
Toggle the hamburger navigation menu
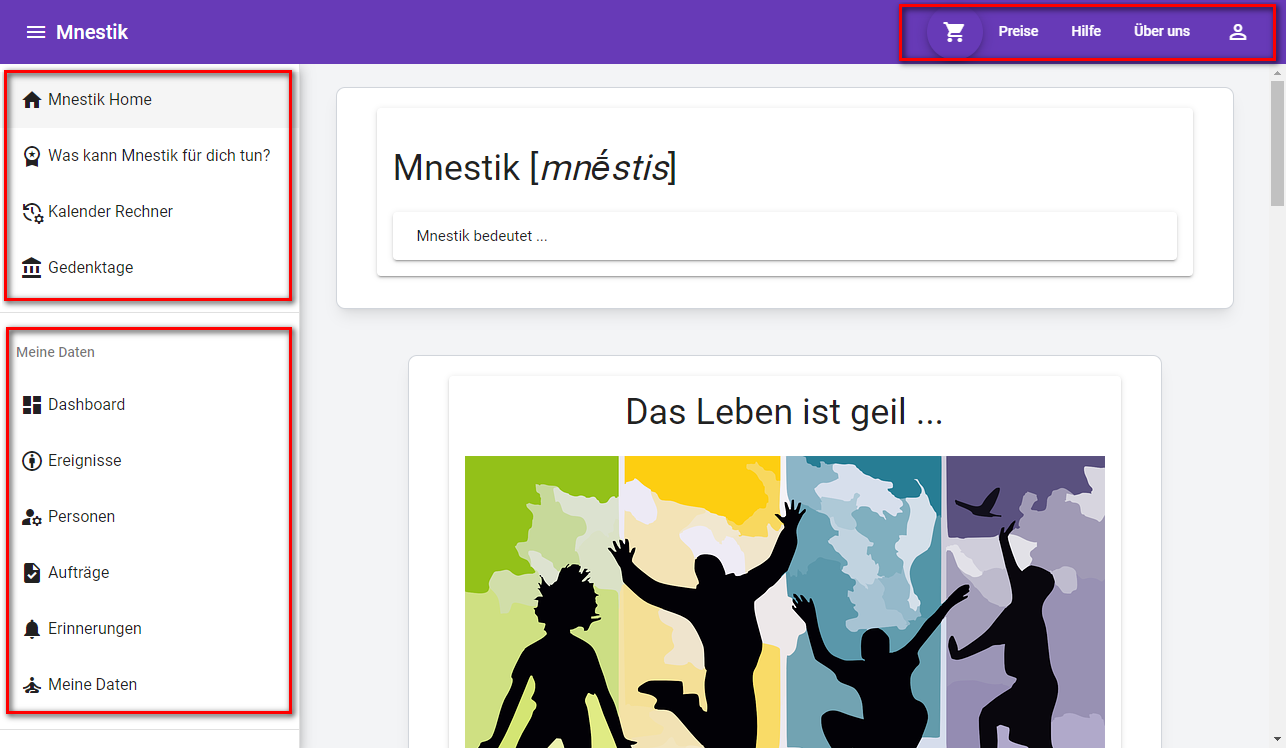pyautogui.click(x=36, y=32)
